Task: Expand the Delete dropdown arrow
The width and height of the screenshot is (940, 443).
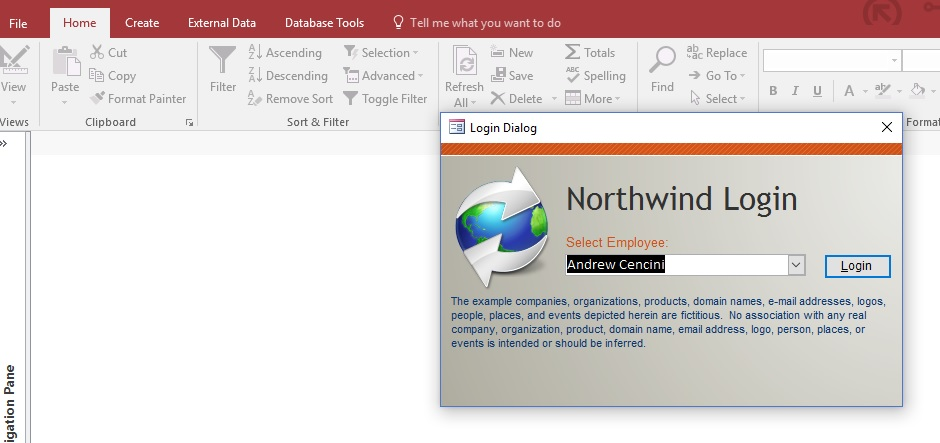Action: pyautogui.click(x=554, y=99)
